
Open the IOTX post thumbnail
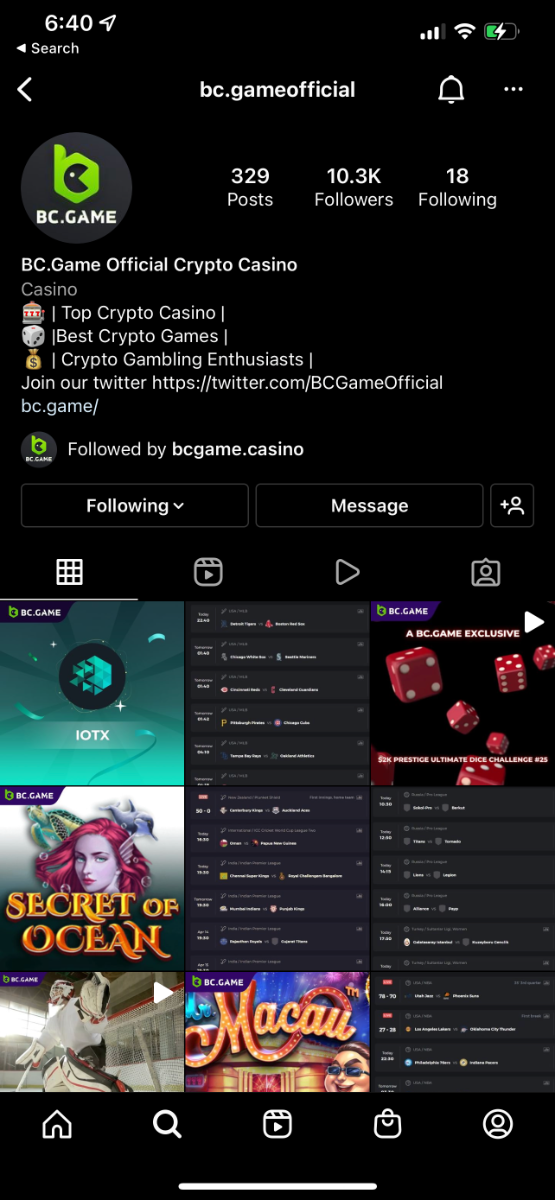[92, 693]
